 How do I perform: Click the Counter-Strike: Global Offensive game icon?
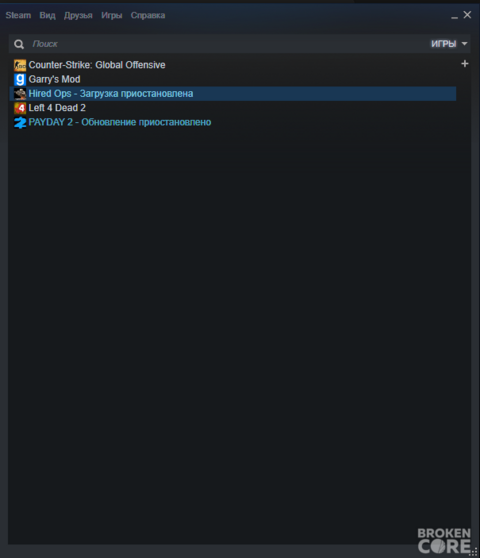click(20, 65)
